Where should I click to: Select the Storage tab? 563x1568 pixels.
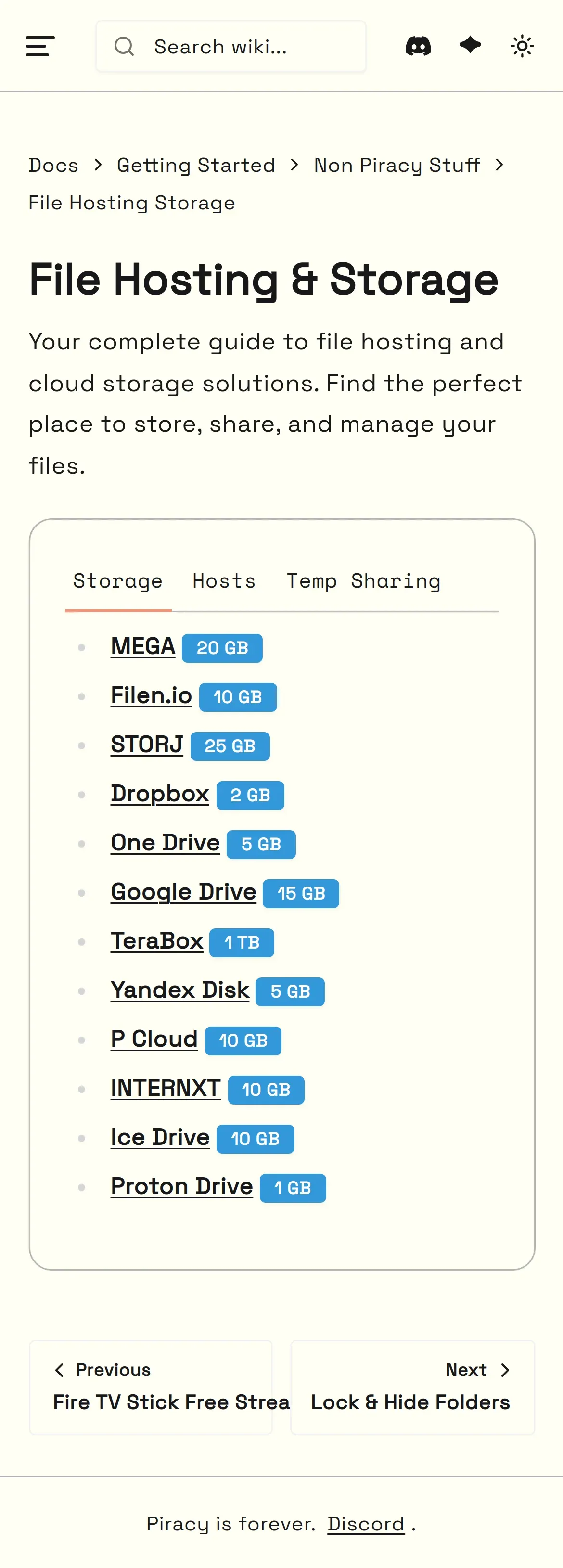pyautogui.click(x=118, y=581)
